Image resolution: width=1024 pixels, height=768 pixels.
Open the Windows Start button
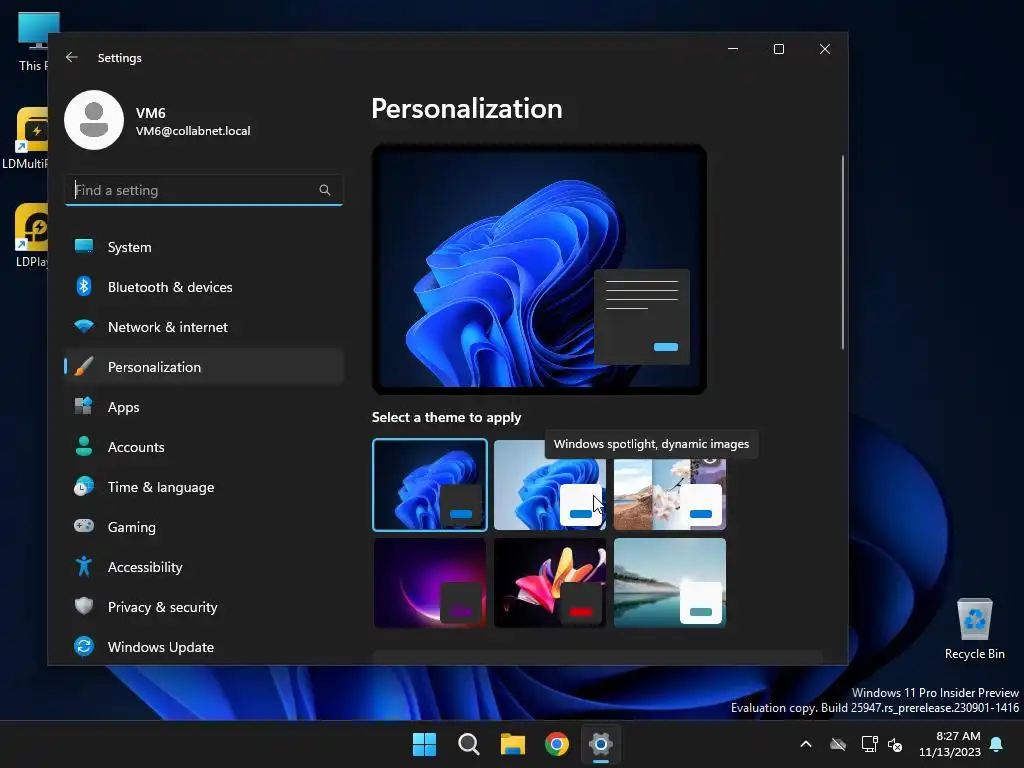[x=424, y=744]
